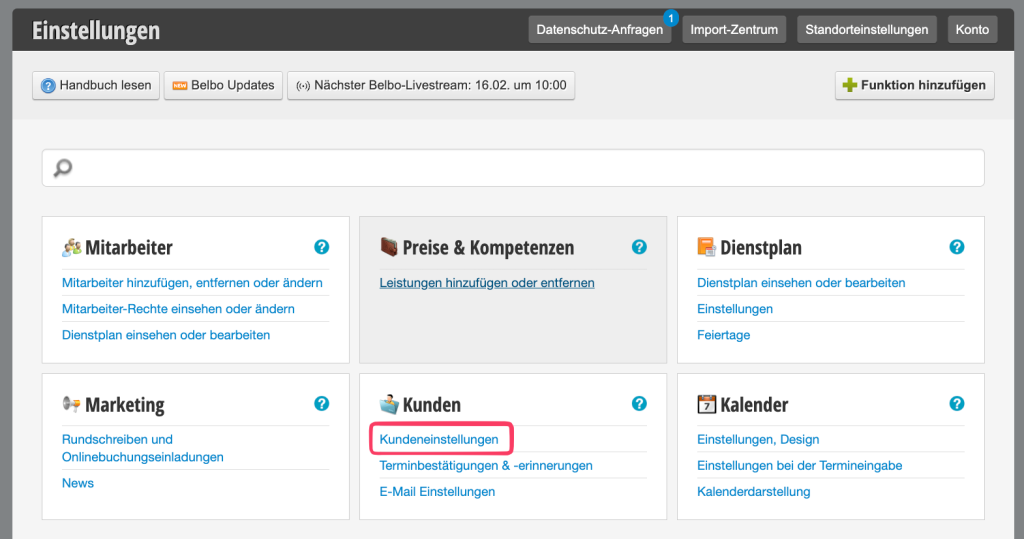Click the help icon in Mitarbeiter panel

click(x=322, y=247)
